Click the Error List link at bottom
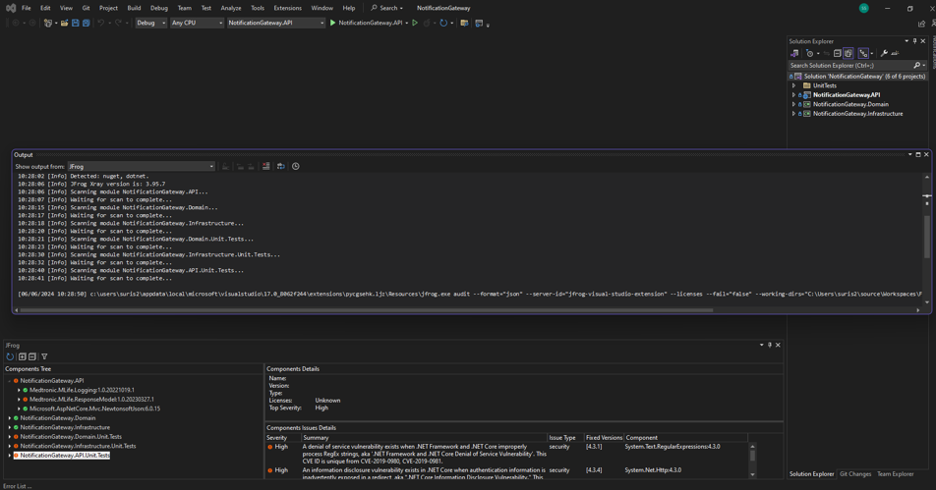 pyautogui.click(x=16, y=486)
